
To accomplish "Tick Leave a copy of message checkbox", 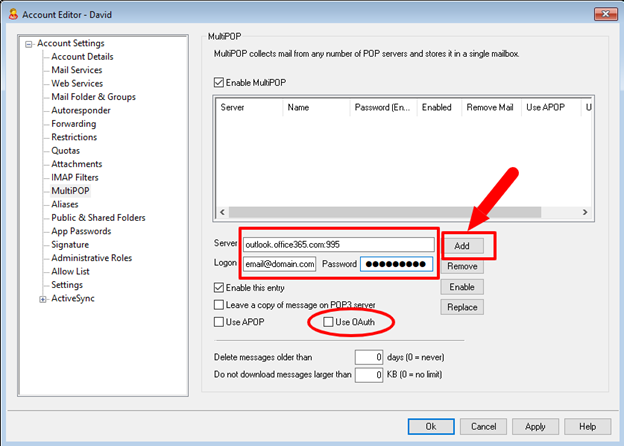I will (x=220, y=304).
